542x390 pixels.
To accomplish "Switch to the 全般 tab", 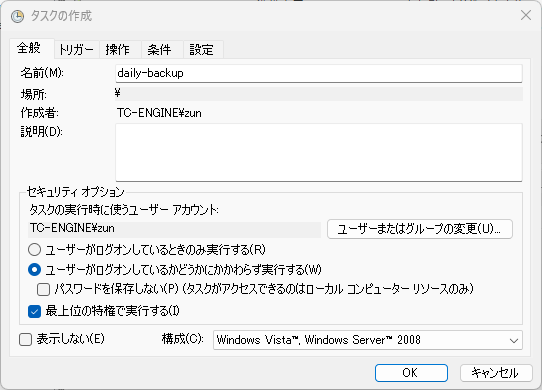I will pos(31,48).
